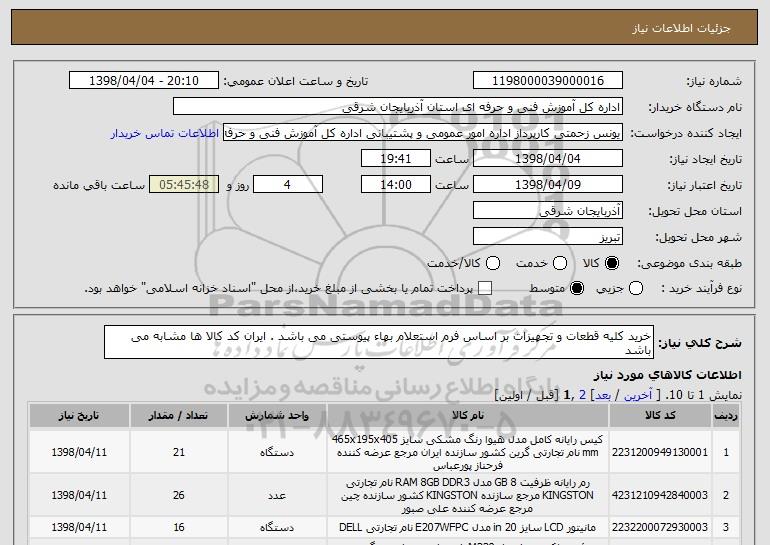Click the validity time field 14:00
Image resolution: width=770 pixels, height=545 pixels.
(396, 185)
